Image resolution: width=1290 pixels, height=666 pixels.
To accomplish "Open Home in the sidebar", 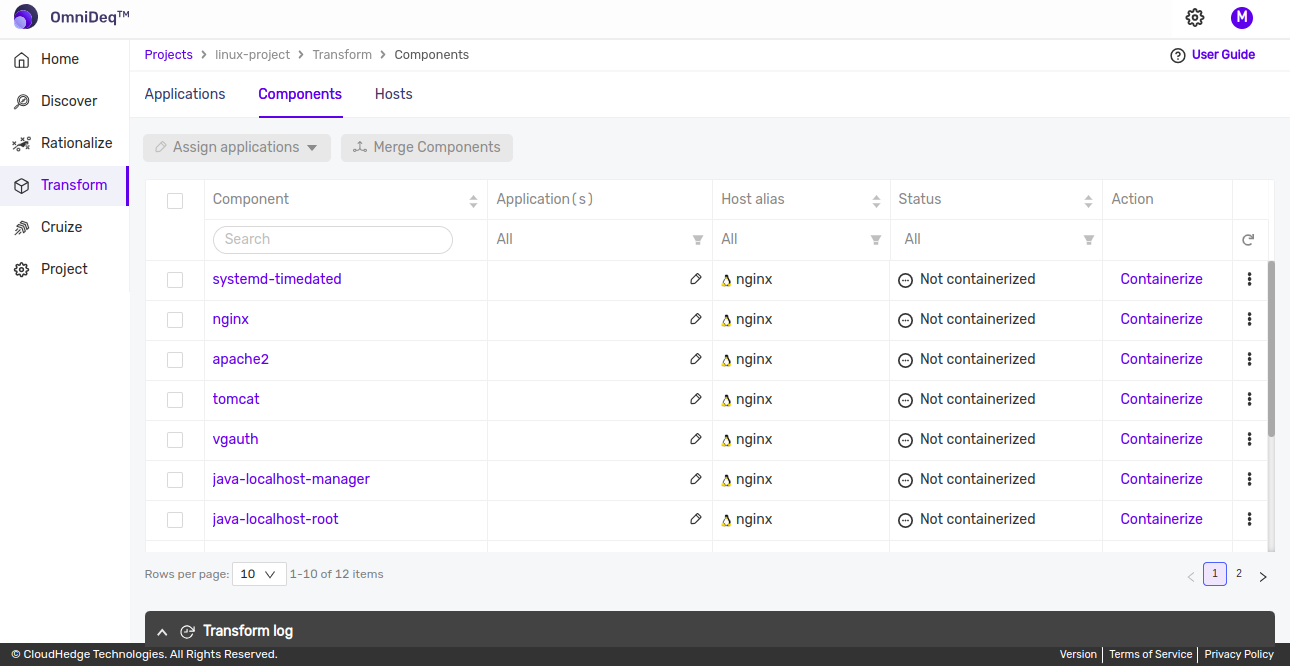I will click(64, 59).
